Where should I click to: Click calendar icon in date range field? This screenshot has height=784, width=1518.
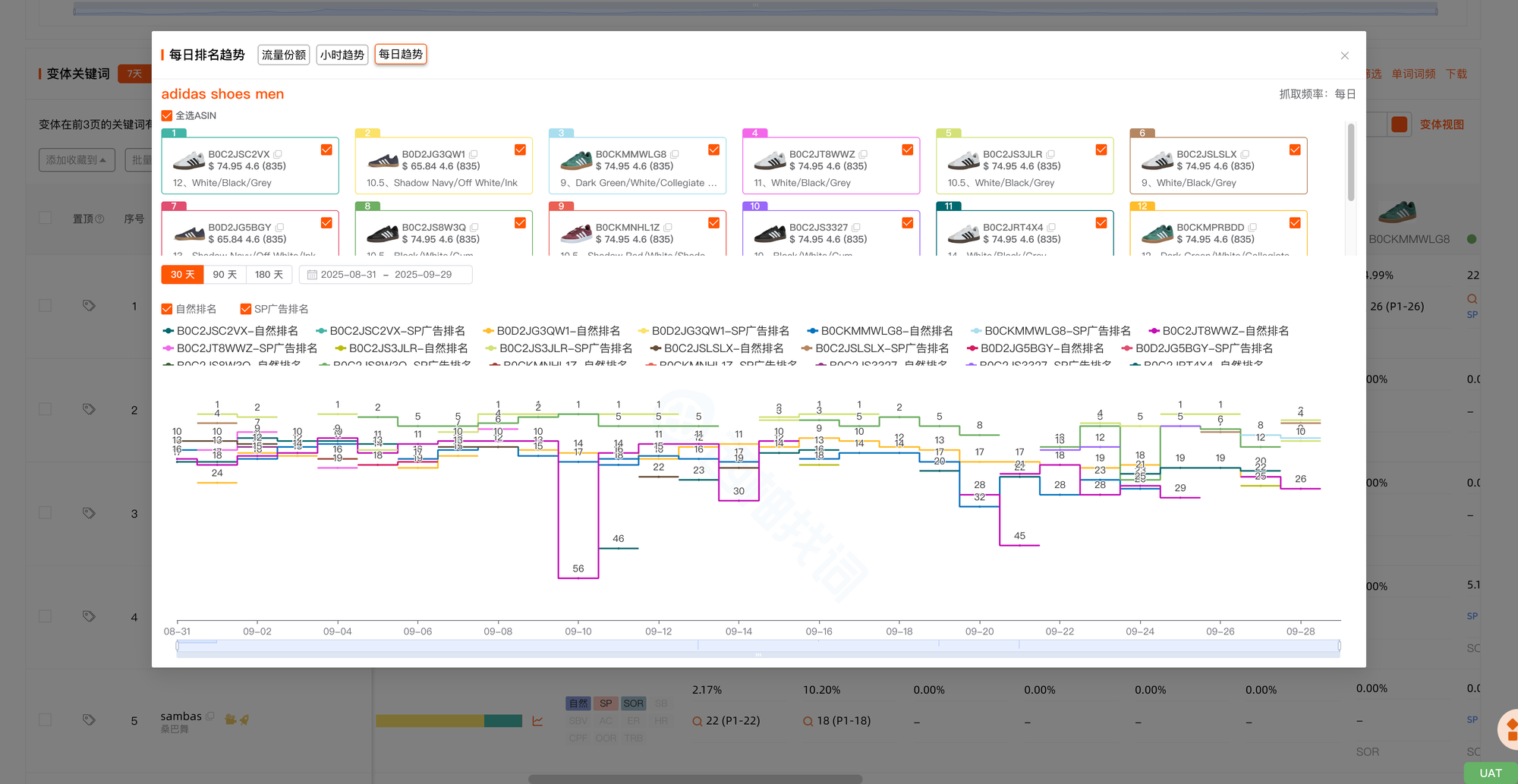coord(312,275)
